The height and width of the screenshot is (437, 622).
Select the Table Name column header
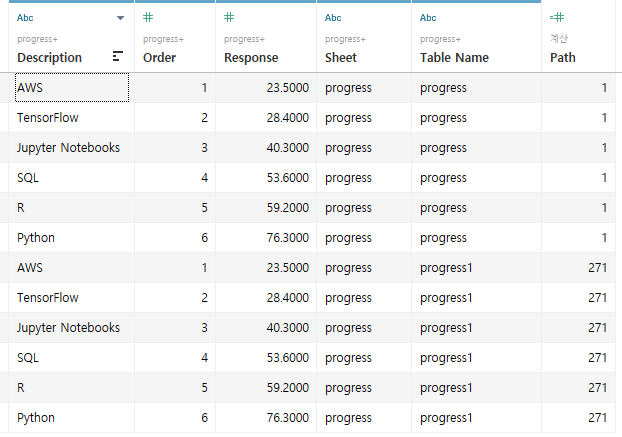pos(454,58)
